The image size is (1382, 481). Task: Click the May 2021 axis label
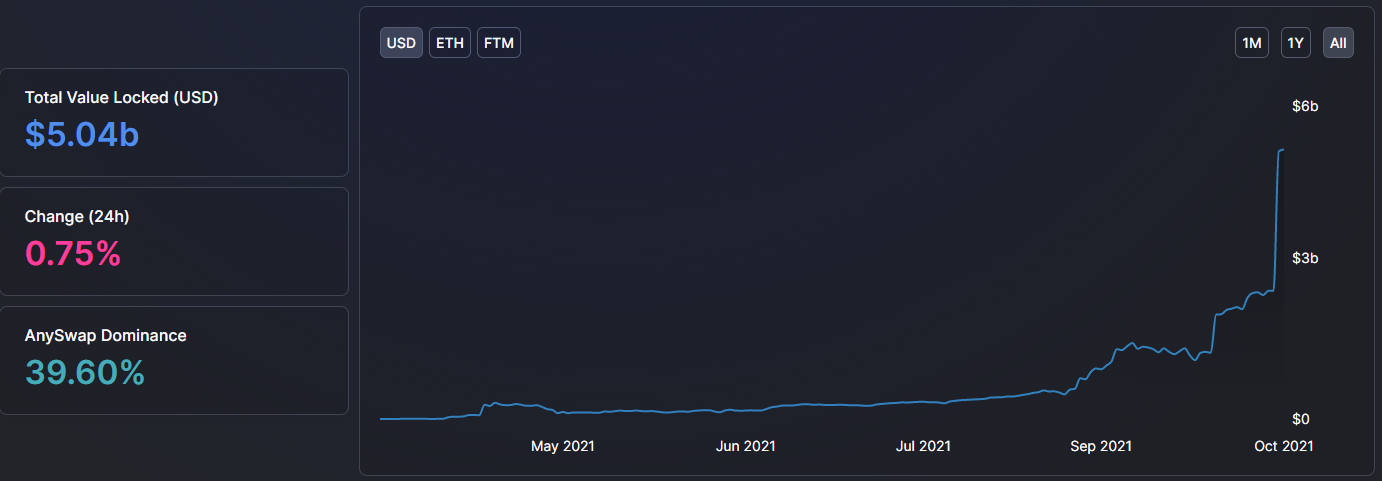click(x=562, y=446)
